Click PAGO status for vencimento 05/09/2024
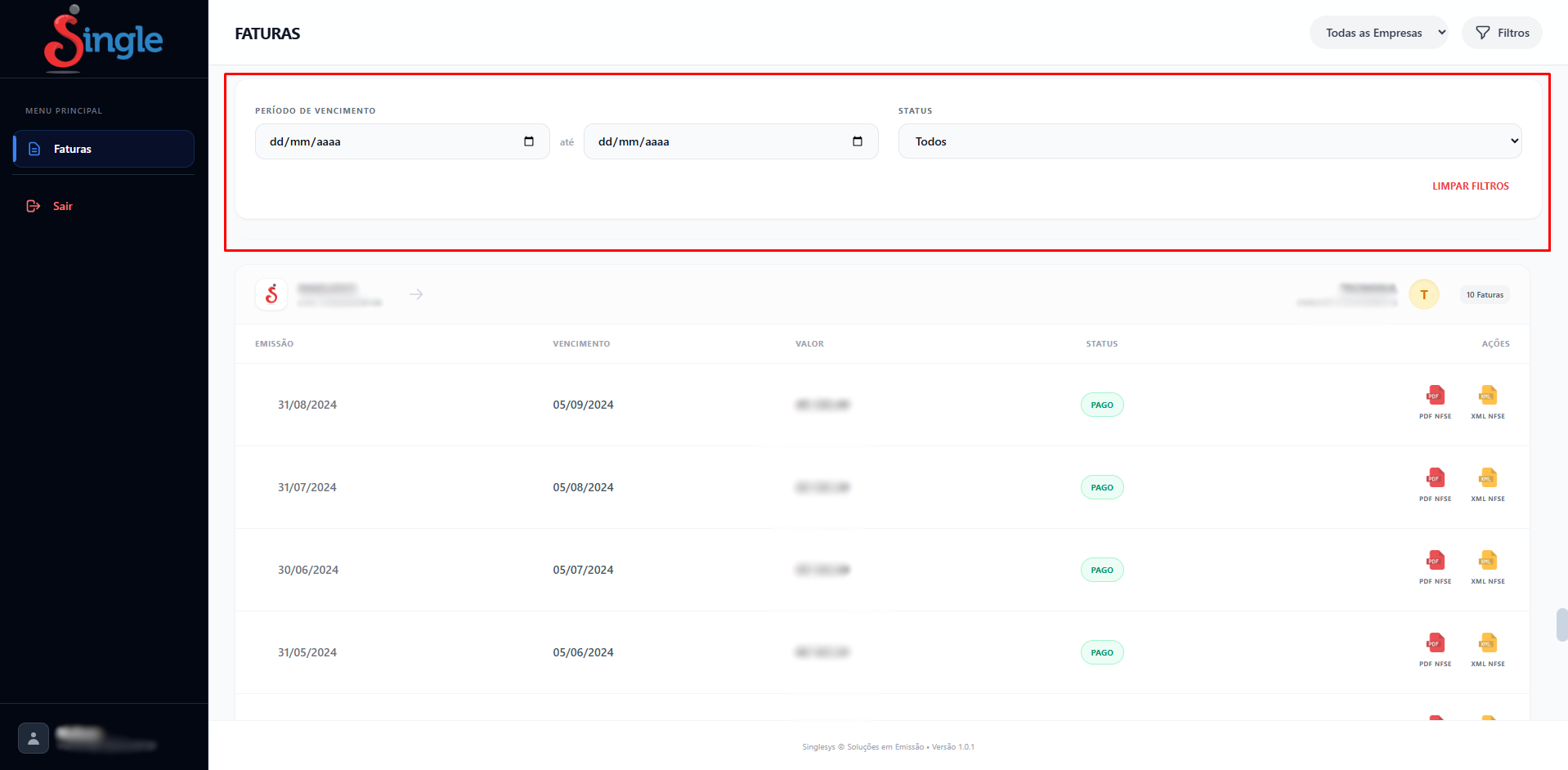1568x770 pixels. click(x=1102, y=405)
